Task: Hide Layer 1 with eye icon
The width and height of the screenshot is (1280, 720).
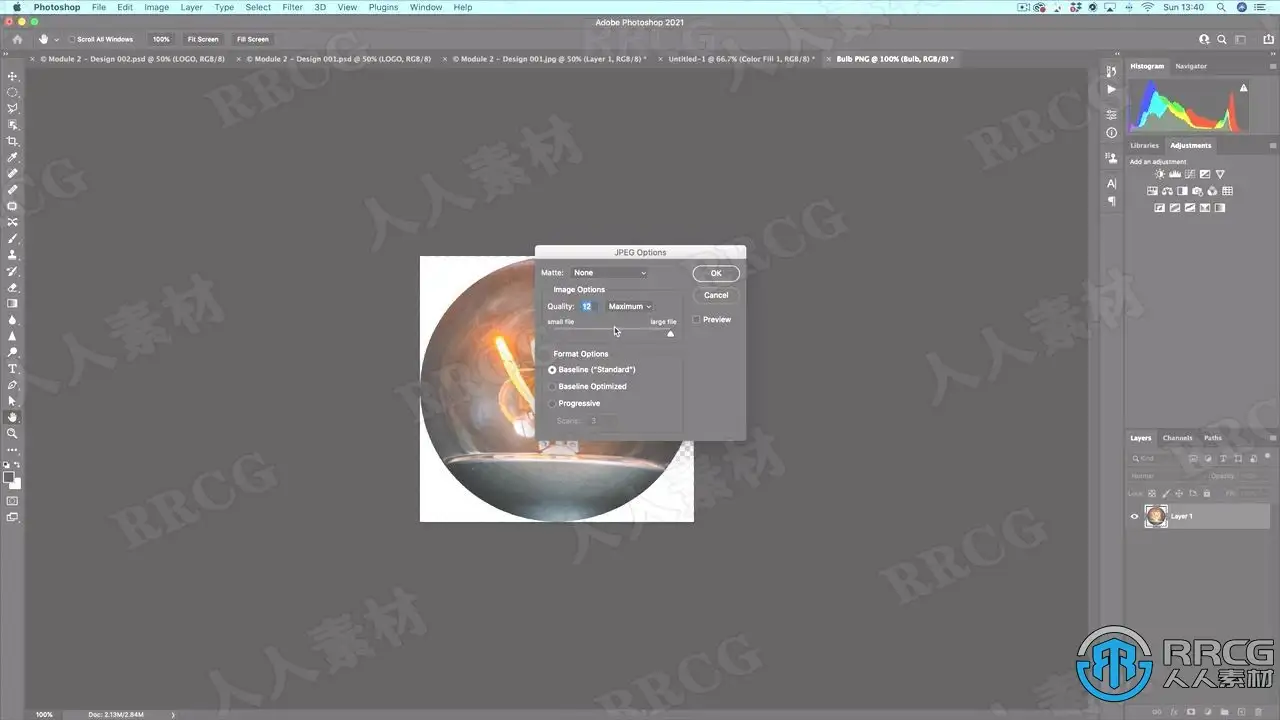Action: pos(1134,516)
